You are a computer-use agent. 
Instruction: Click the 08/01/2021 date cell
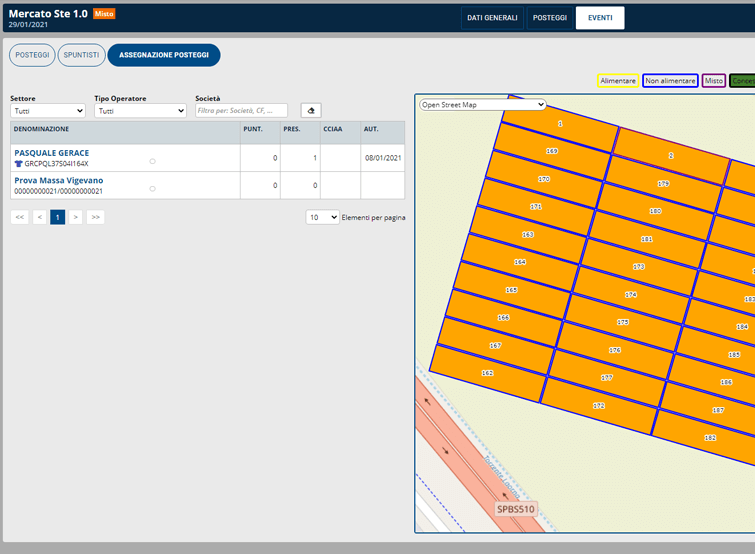tap(383, 158)
